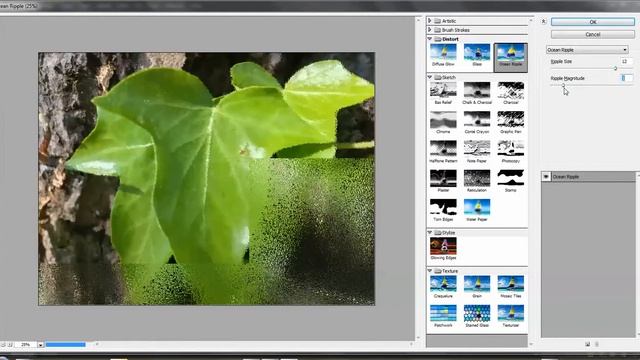Viewport: 640px width, 360px height.
Task: Apply the Charcoal sketch filter
Action: pyautogui.click(x=511, y=93)
